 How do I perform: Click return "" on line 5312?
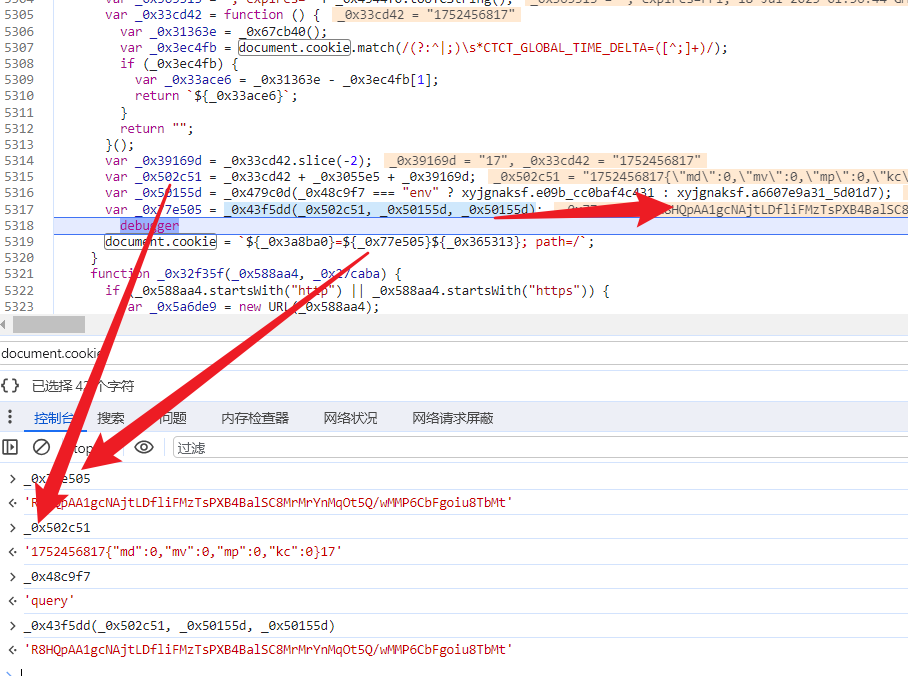(153, 129)
